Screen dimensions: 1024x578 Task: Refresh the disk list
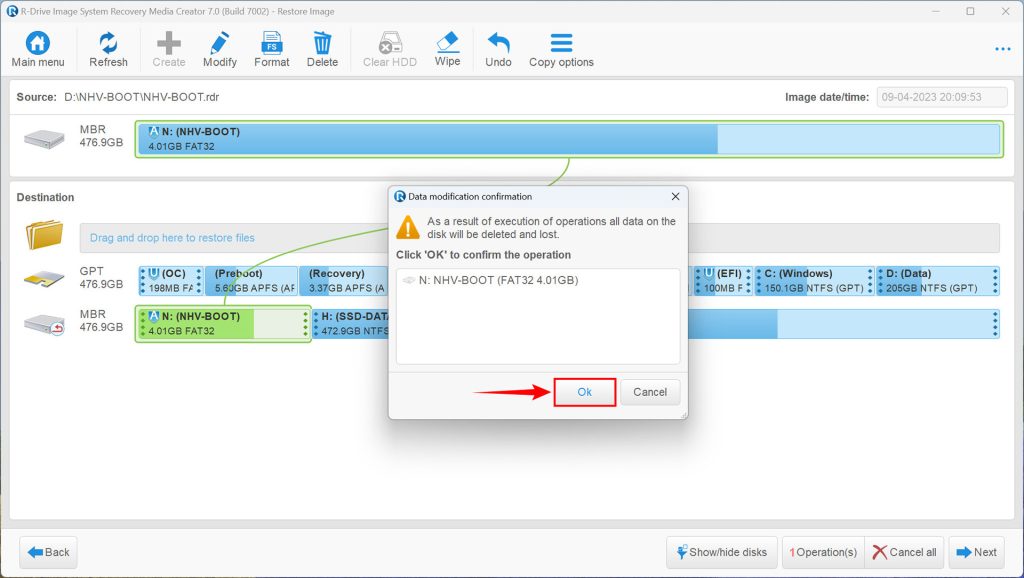click(108, 49)
